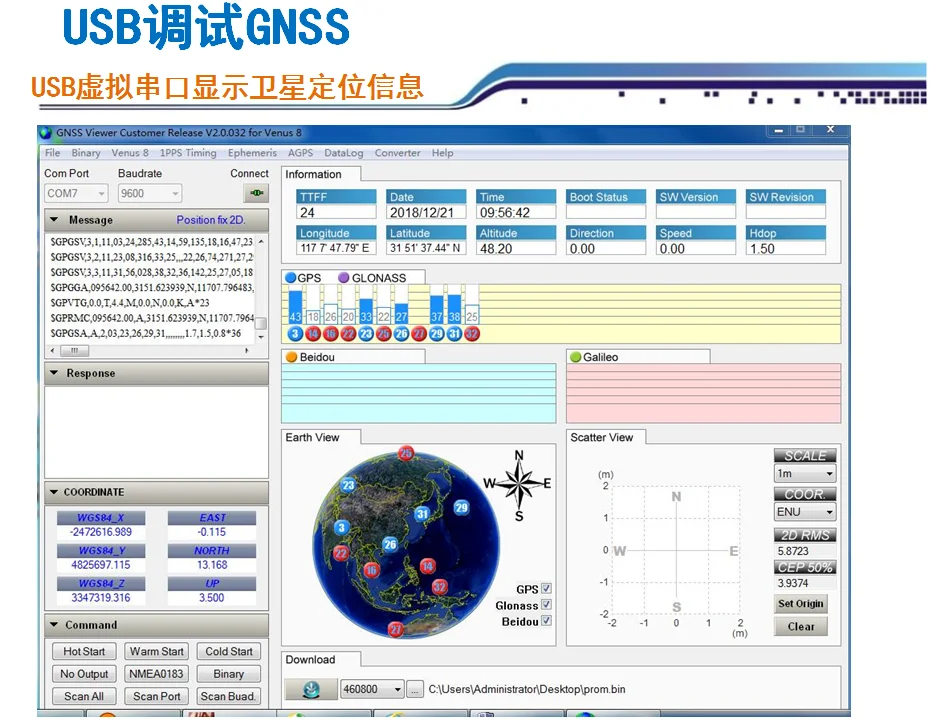Open the AGPS menu
The image size is (939, 722).
point(301,153)
